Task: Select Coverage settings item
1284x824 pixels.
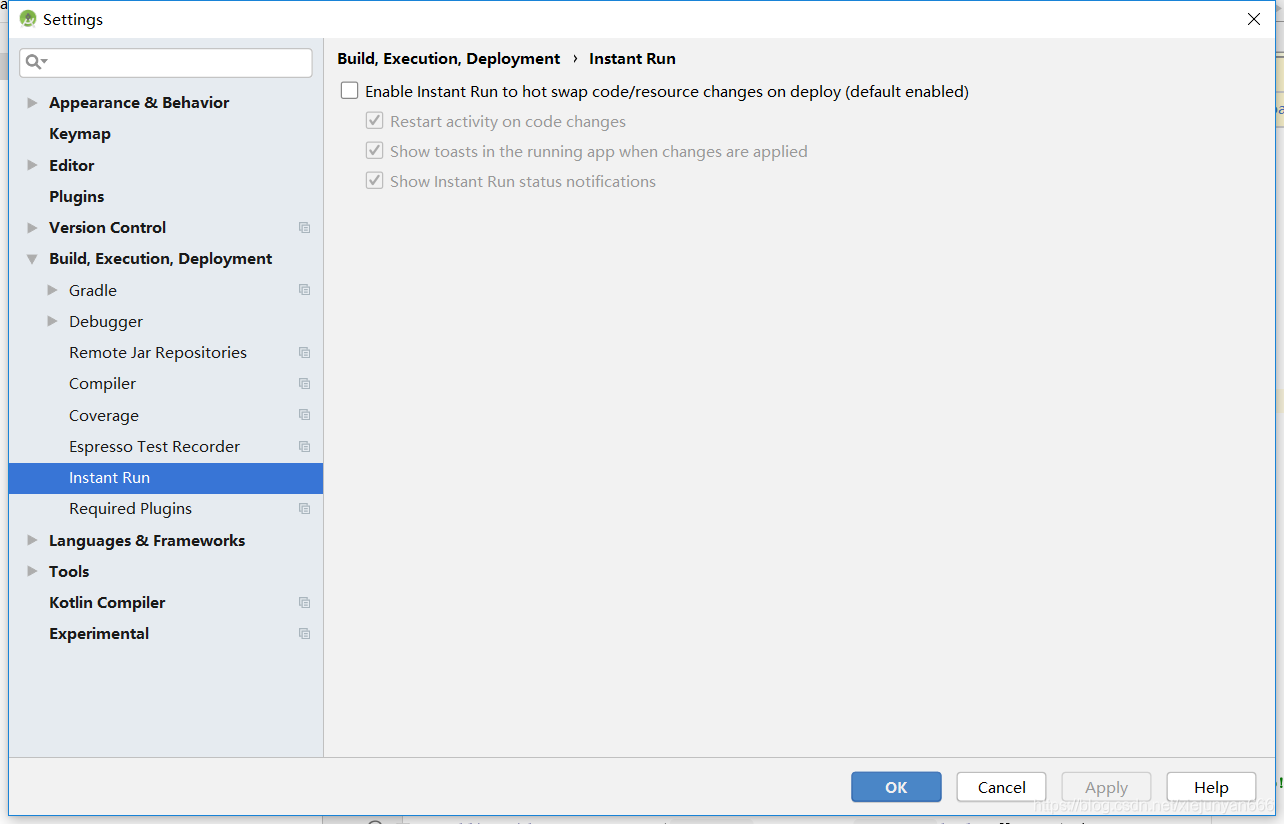Action: coord(104,416)
